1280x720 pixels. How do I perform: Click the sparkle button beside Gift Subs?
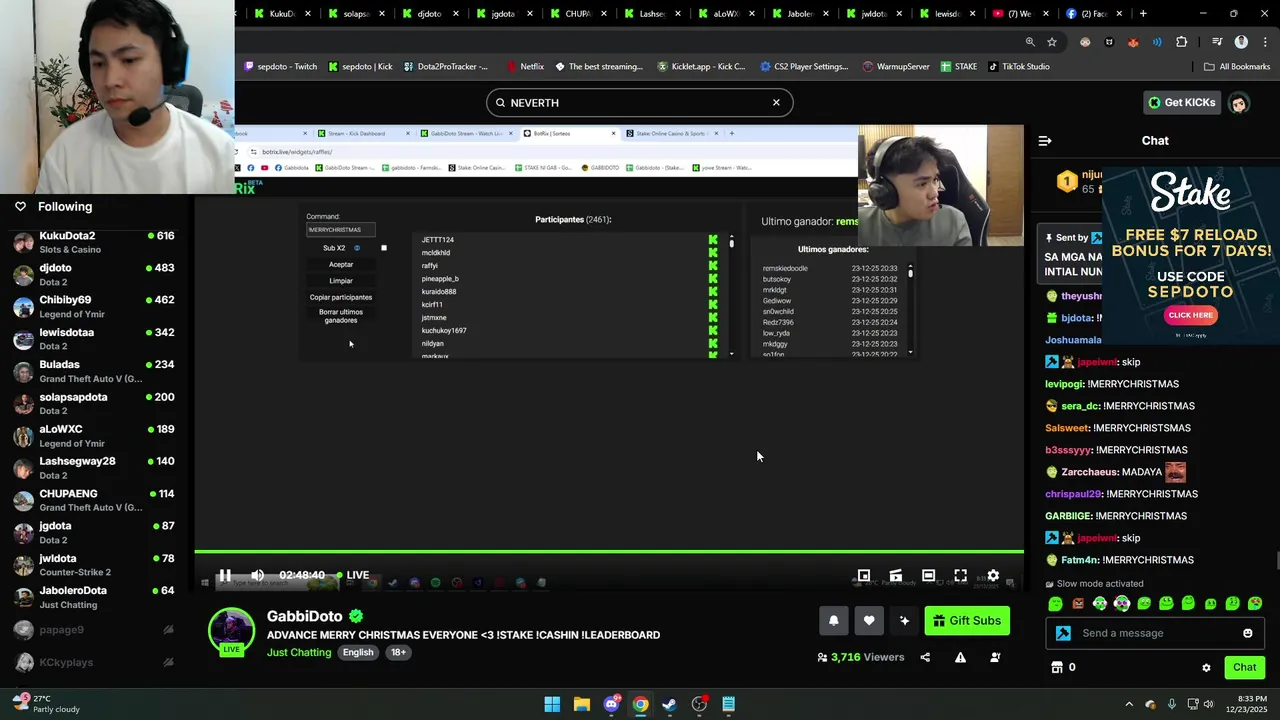pos(904,621)
